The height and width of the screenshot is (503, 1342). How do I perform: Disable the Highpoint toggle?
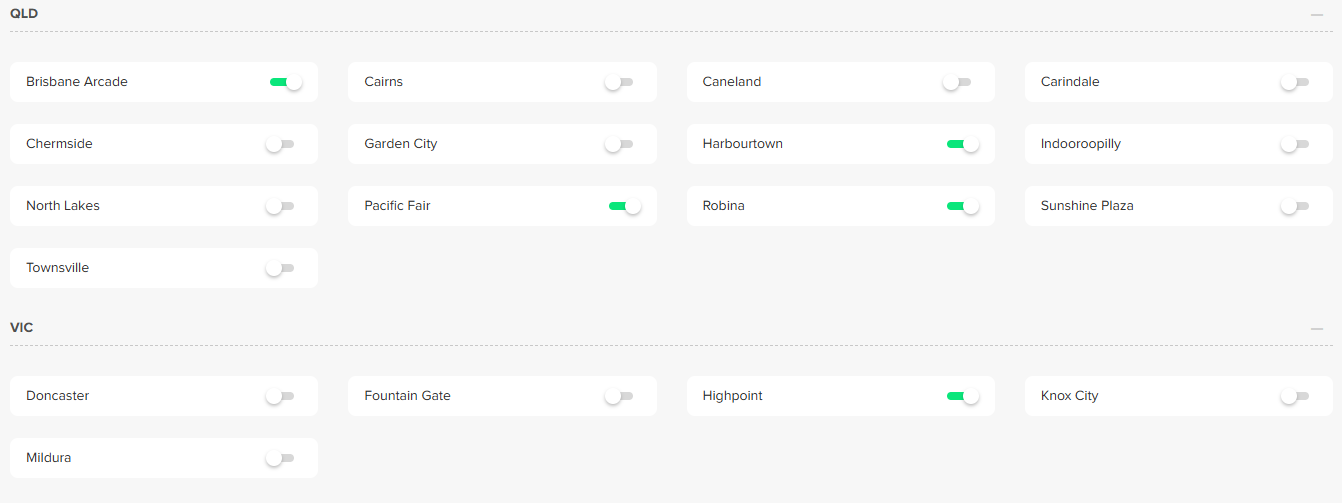(x=962, y=396)
